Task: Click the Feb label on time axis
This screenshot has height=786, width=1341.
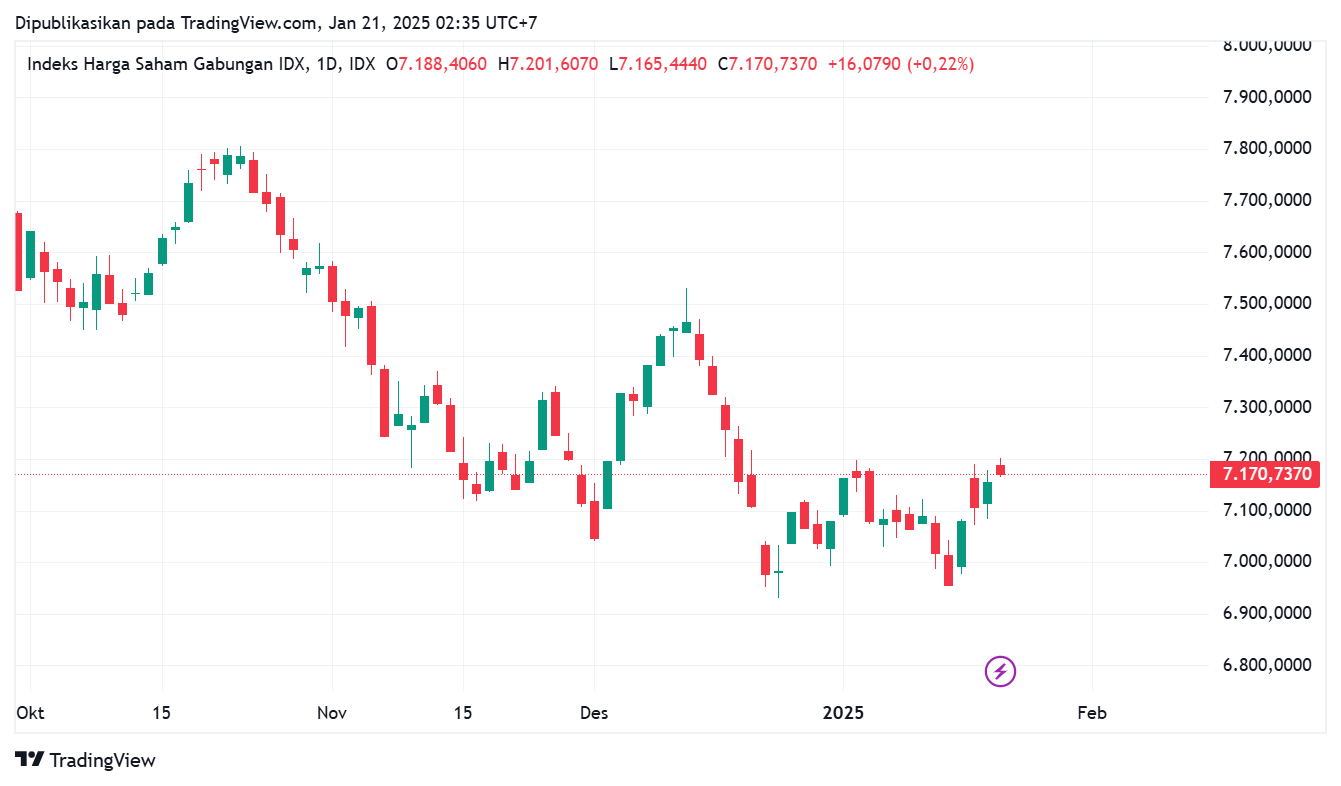Action: tap(1092, 714)
